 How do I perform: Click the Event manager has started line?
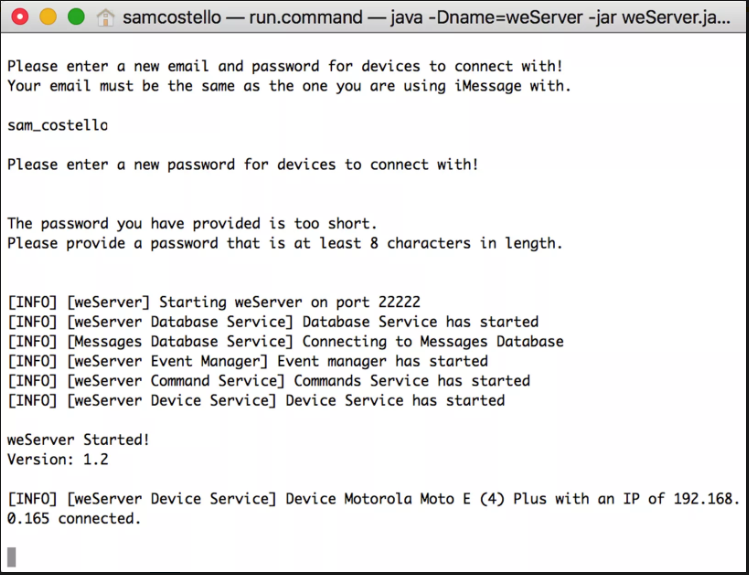coord(247,361)
